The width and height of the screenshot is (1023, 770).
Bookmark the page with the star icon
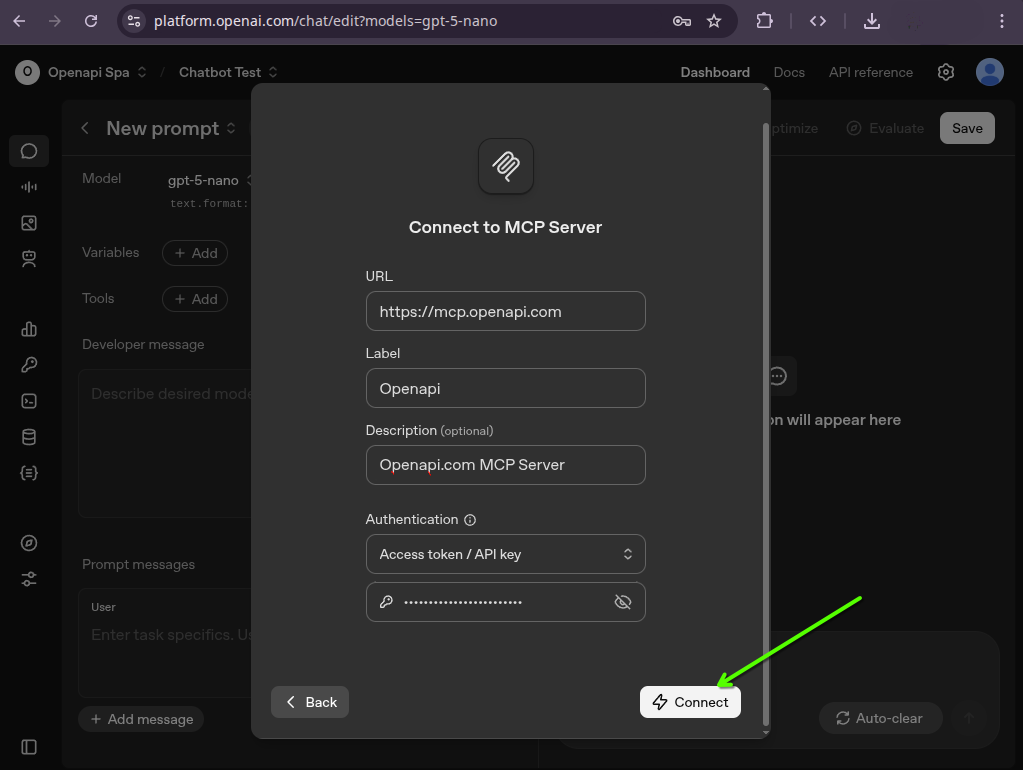click(714, 21)
